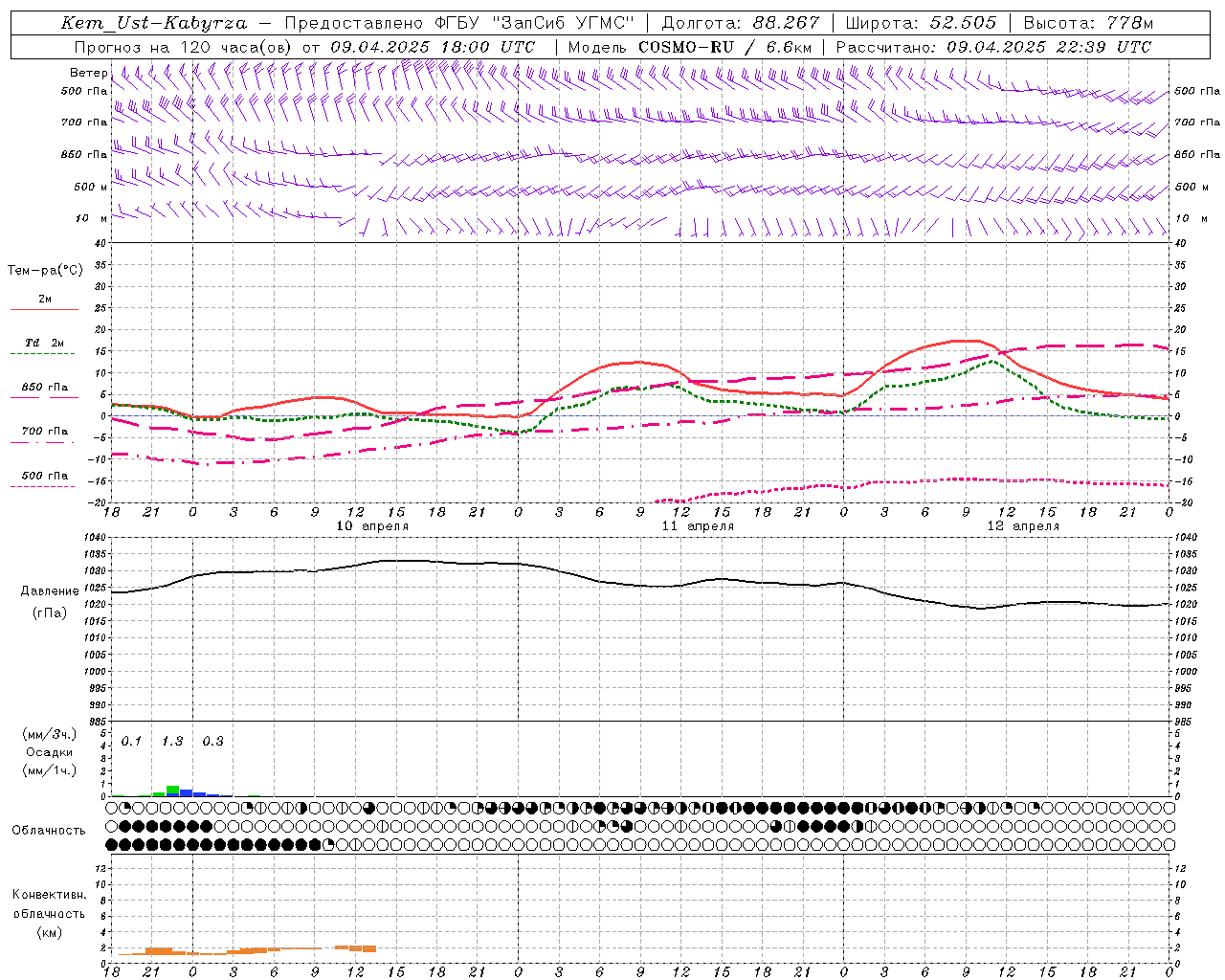Click the (мм/1ч.) precipitation unit label
Image resolution: width=1225 pixels, height=980 pixels.
coord(50,770)
